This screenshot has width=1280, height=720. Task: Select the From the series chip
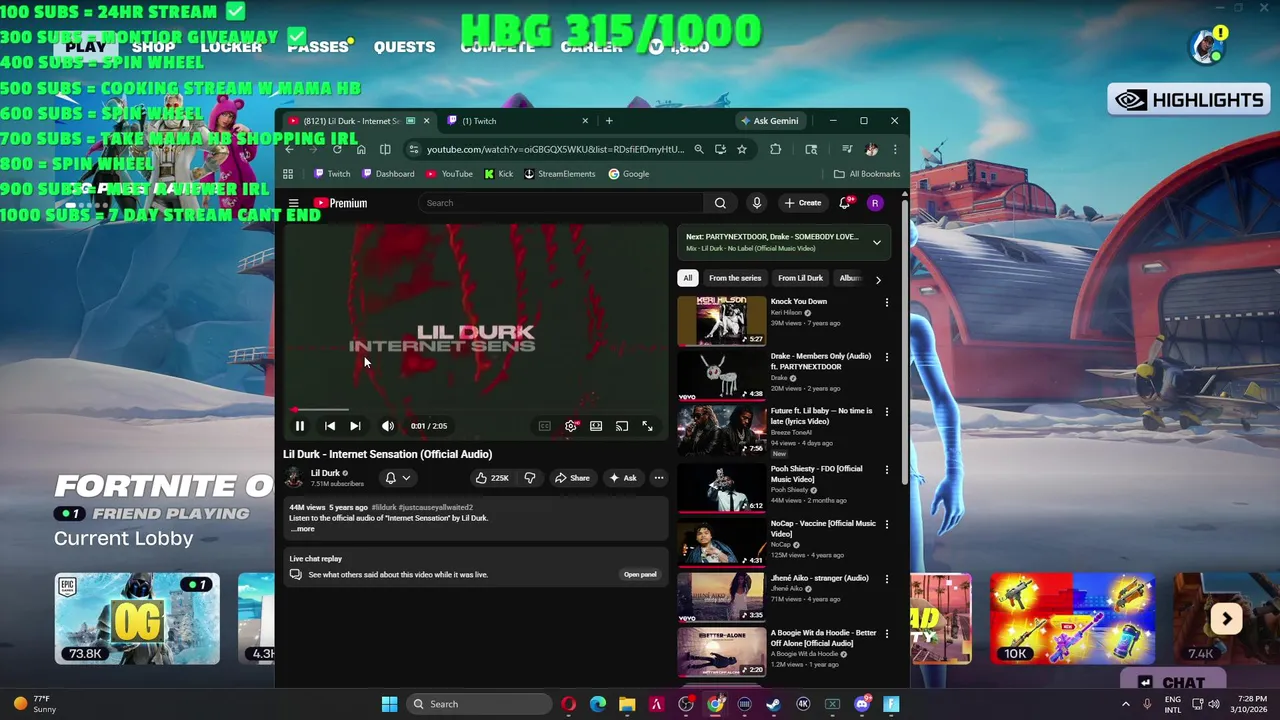click(735, 278)
